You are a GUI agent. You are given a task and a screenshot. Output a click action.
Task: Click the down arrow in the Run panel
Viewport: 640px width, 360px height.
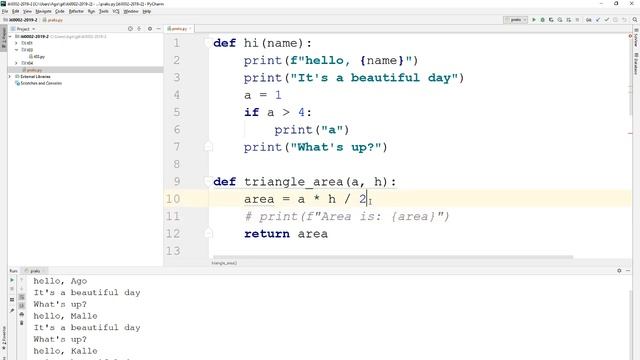(x=22, y=289)
